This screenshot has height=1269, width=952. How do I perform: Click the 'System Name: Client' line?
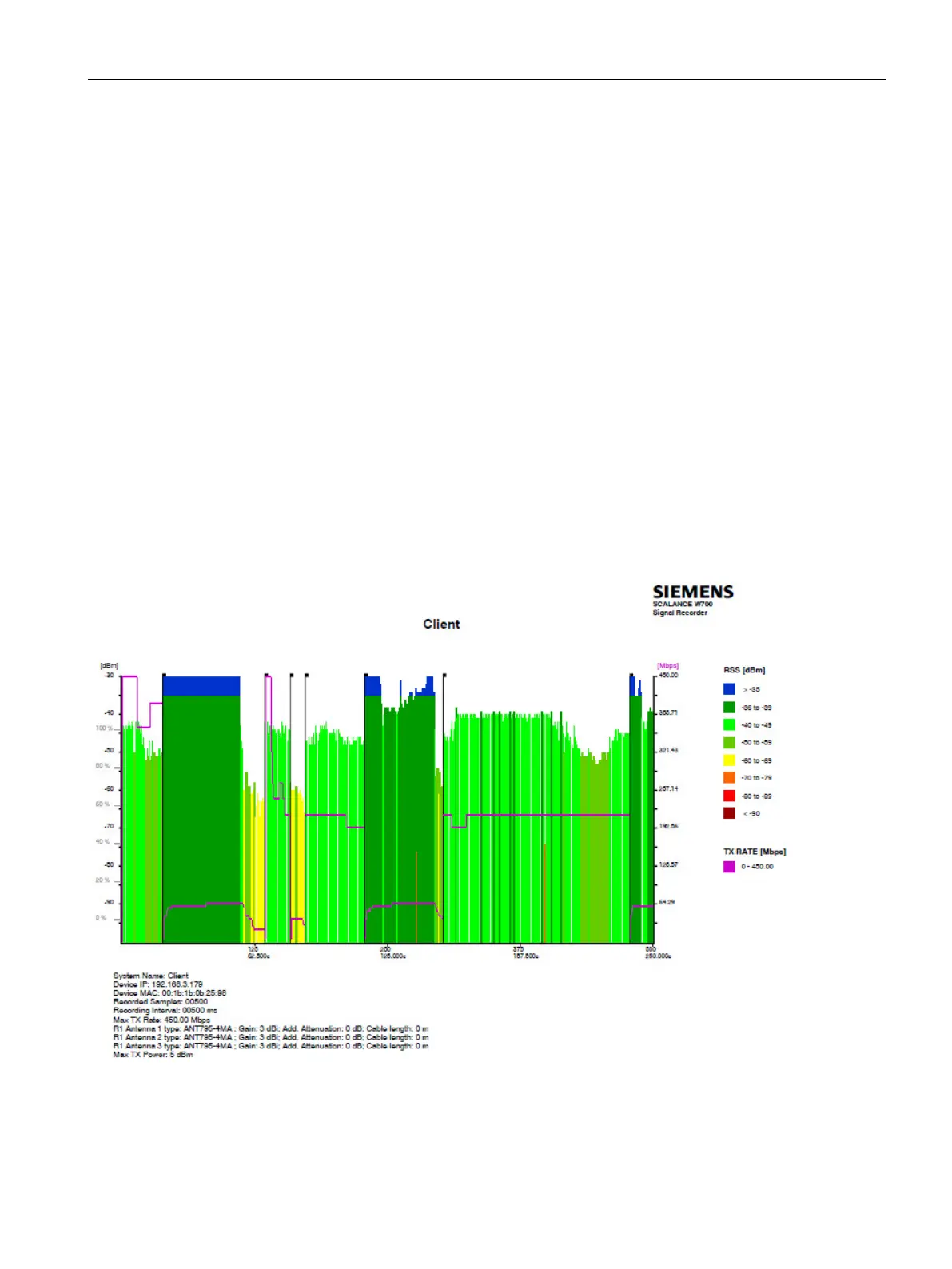pos(151,976)
